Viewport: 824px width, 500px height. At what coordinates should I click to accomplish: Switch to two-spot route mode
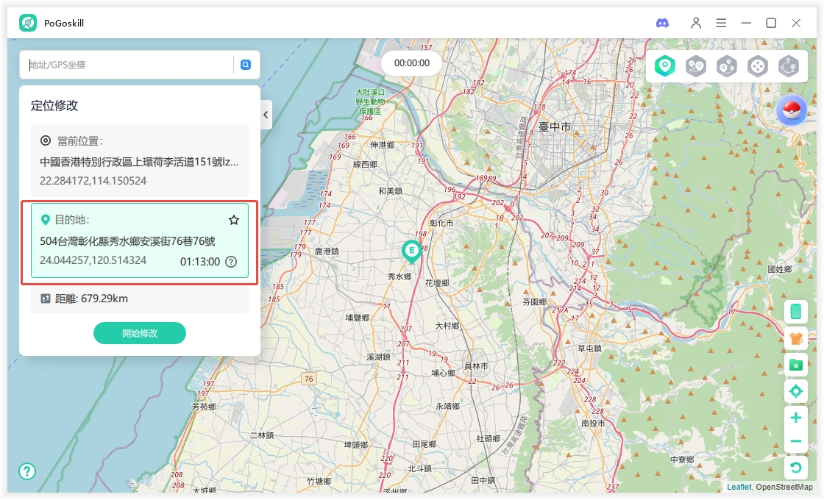695,66
